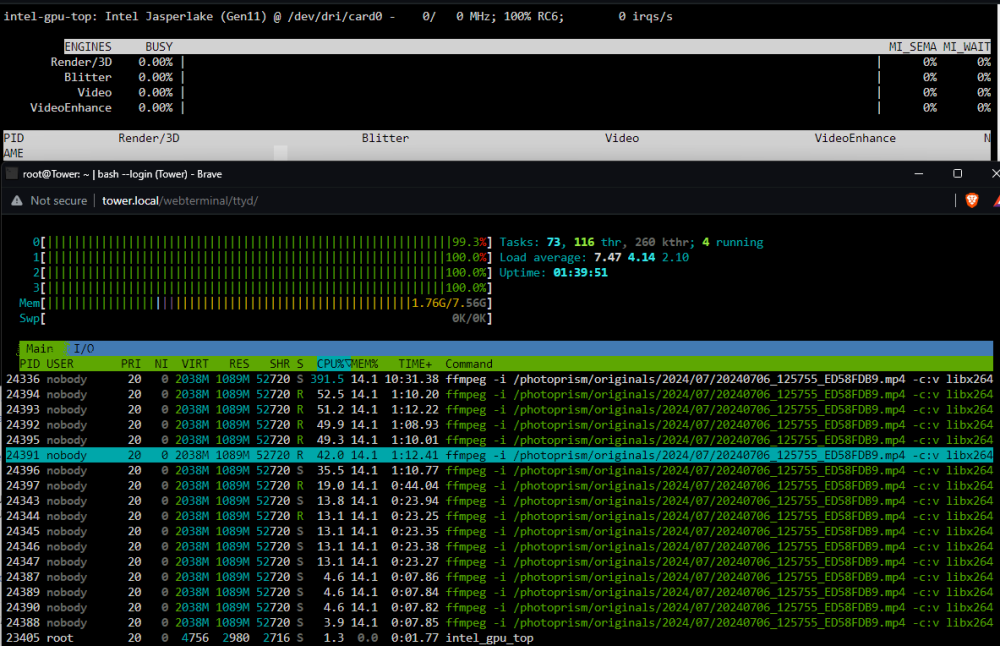The height and width of the screenshot is (646, 1000).
Task: Maximize the Brave web terminal window
Action: tap(957, 173)
